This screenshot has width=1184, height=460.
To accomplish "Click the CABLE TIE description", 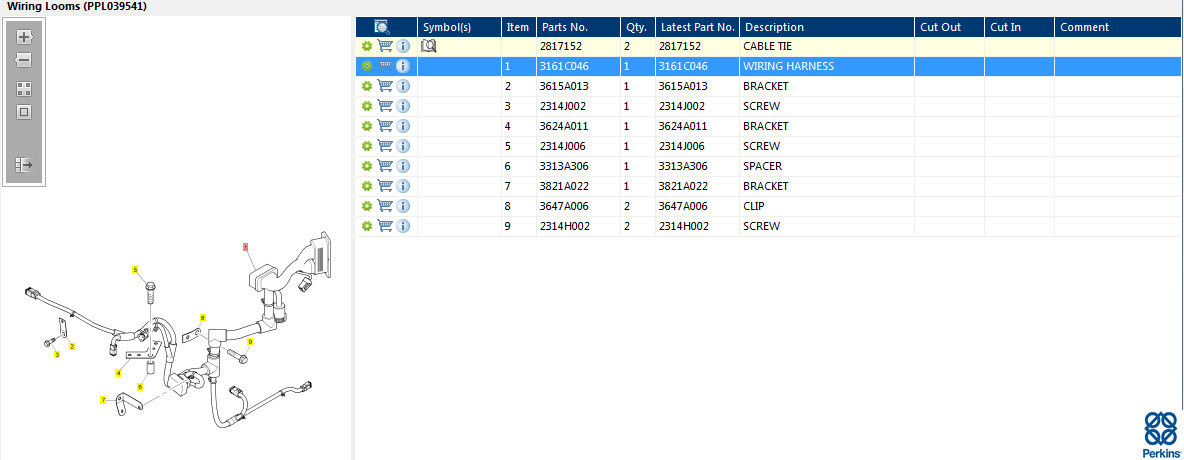I will tap(768, 46).
